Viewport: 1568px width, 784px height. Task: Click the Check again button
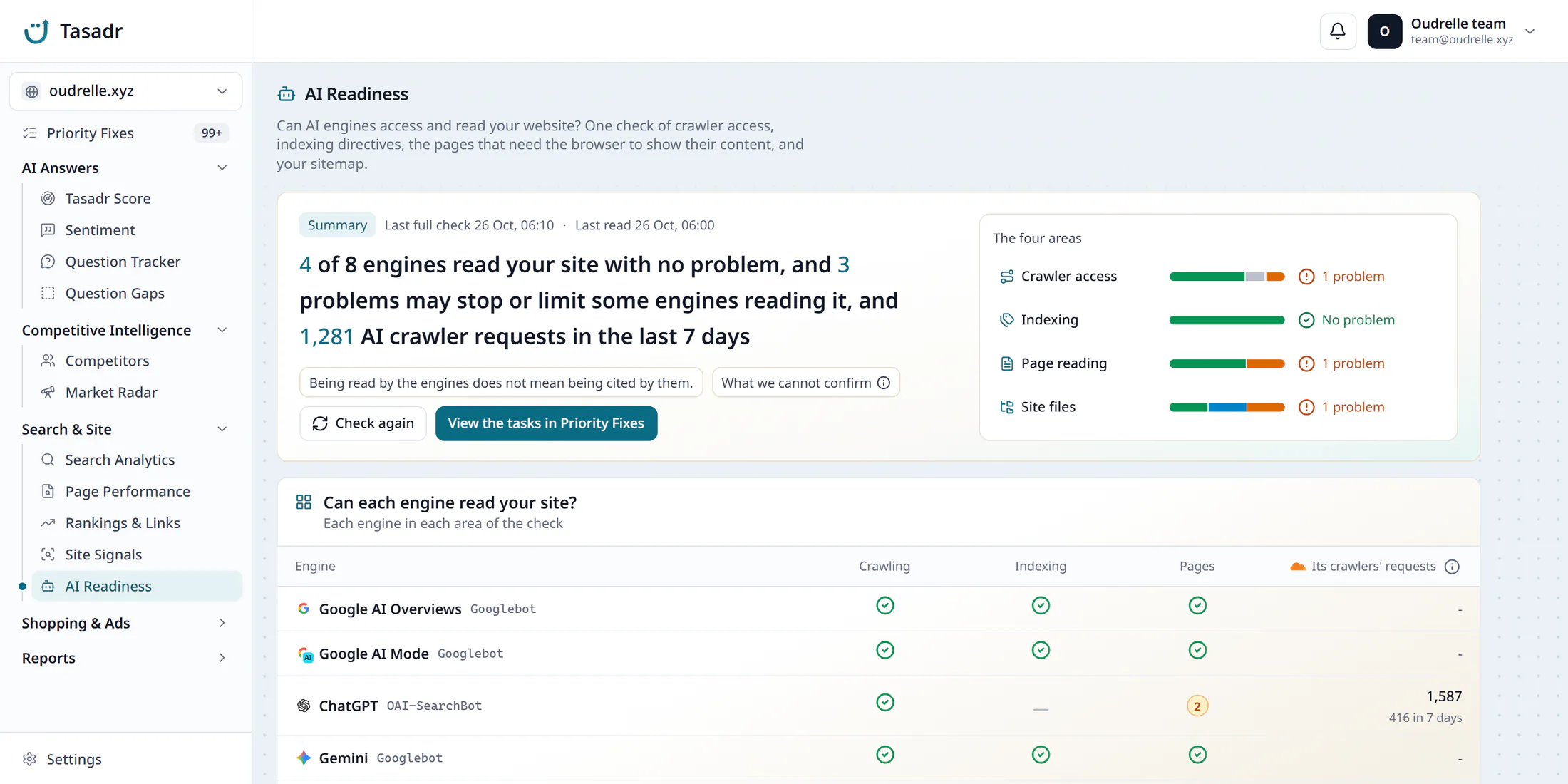363,423
